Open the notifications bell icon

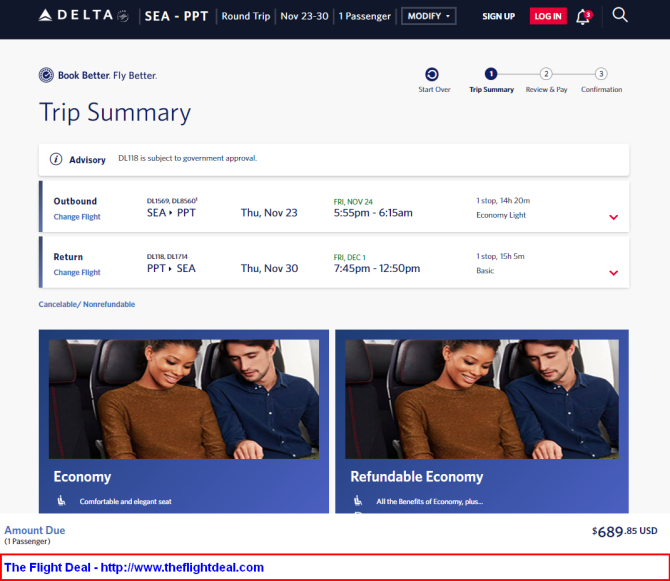tap(583, 17)
